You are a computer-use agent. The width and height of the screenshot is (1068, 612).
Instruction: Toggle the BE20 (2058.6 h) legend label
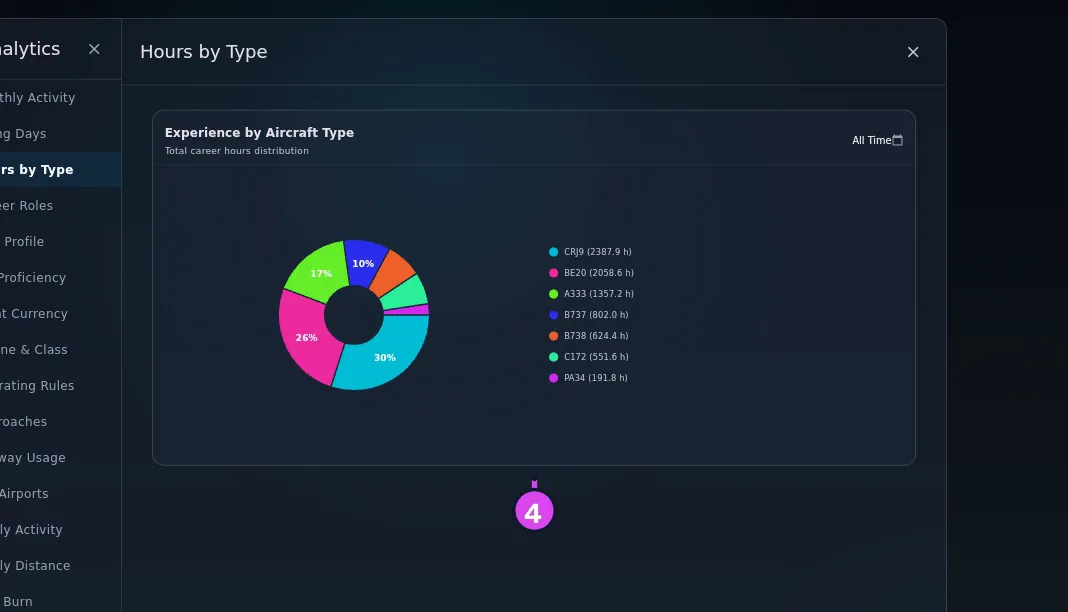point(599,273)
